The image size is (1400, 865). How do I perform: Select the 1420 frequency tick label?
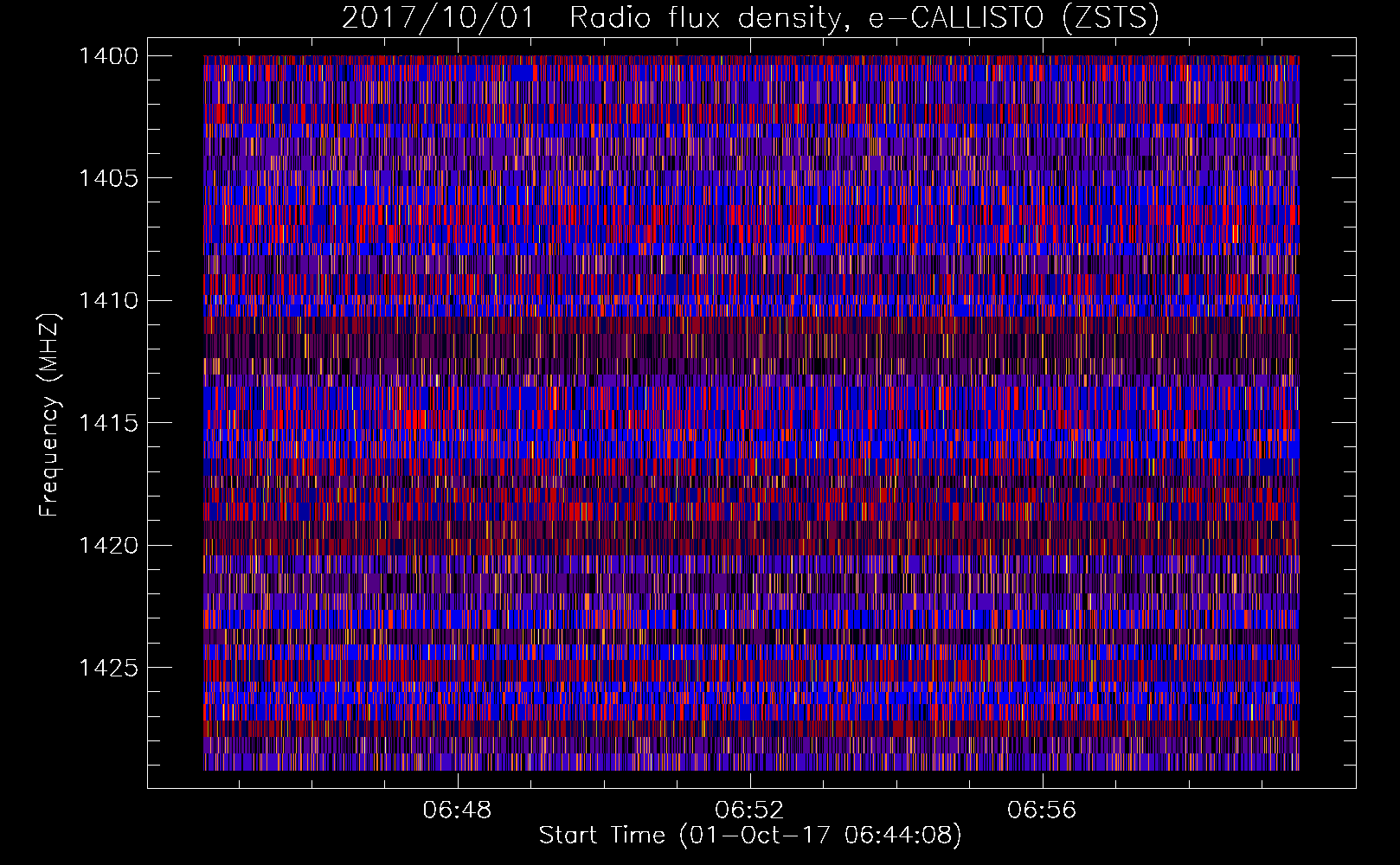[x=108, y=546]
